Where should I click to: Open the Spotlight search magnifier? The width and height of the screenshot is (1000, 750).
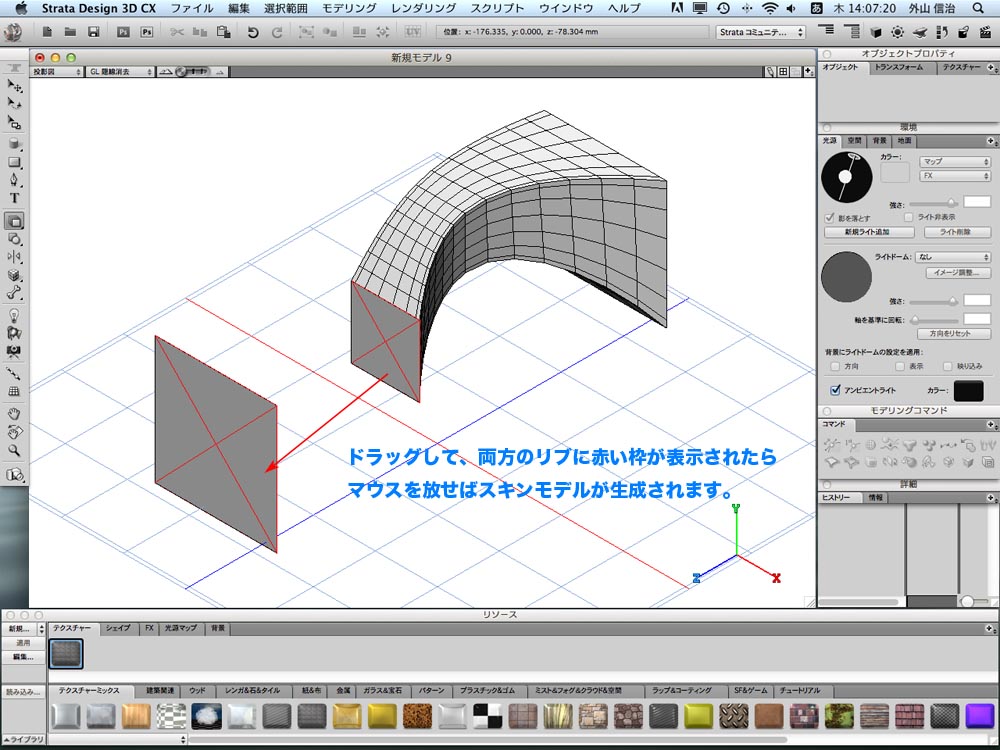coord(978,8)
